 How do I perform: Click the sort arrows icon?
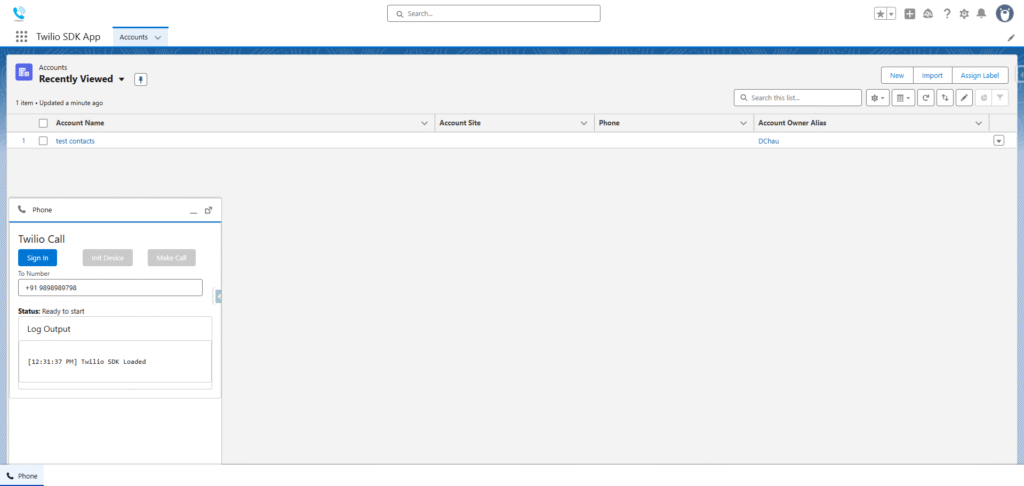[x=944, y=98]
